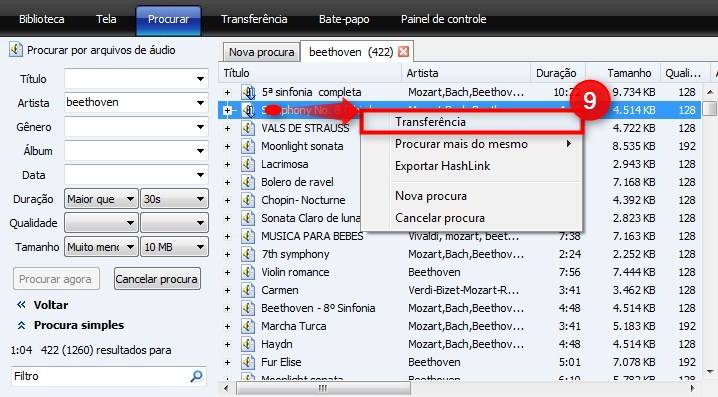Click the audio icon next to Fur Elise
This screenshot has width=718, height=397.
(248, 362)
